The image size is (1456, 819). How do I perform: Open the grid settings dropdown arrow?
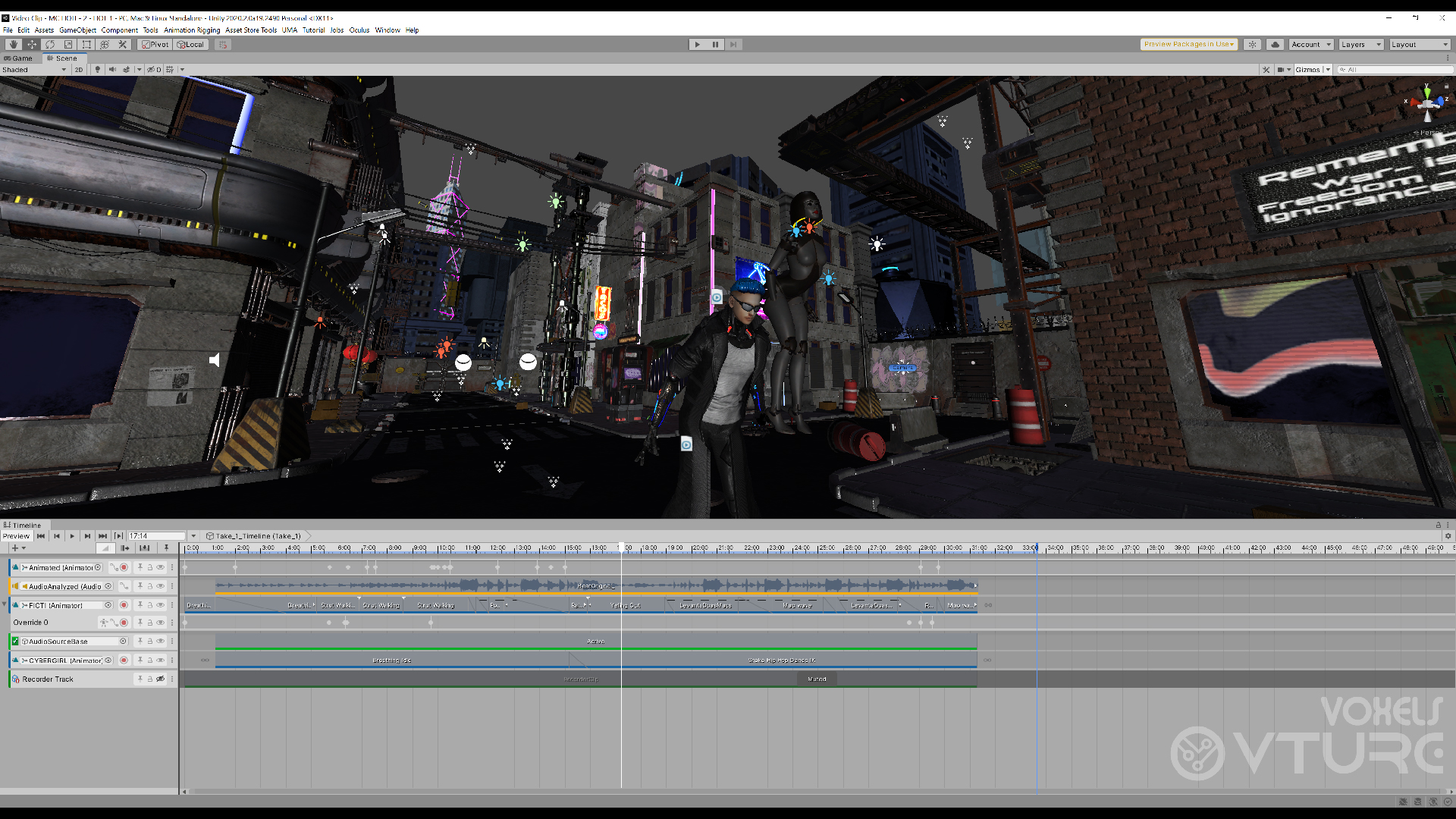[x=182, y=70]
